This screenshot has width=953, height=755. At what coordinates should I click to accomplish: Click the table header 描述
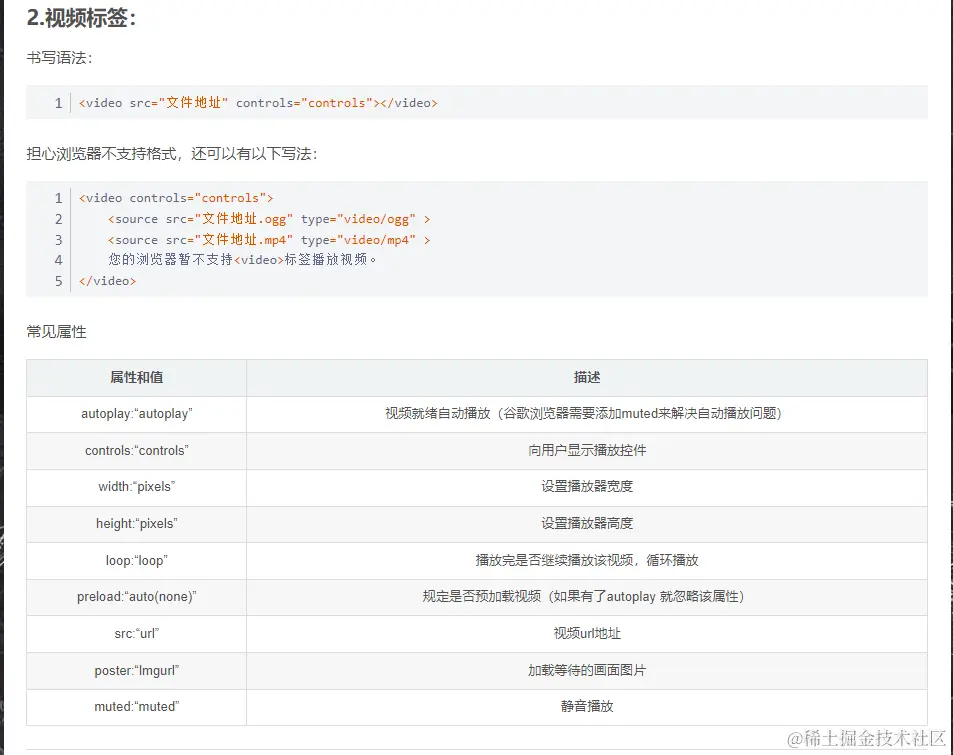click(587, 378)
